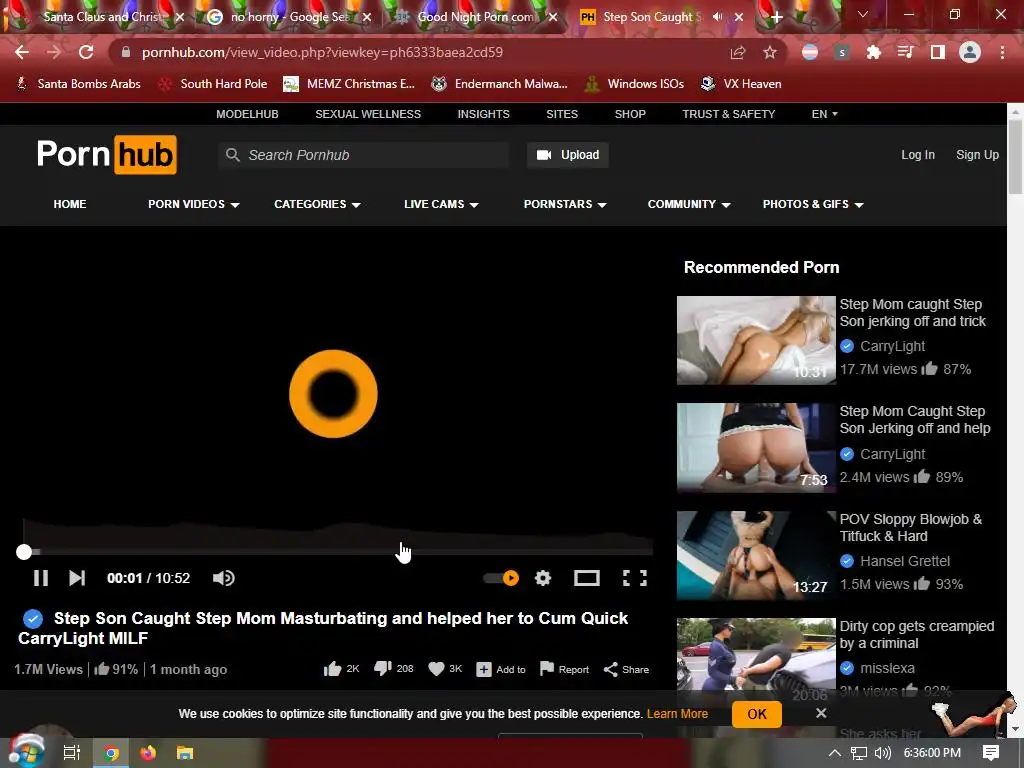Open the Chrome three-dot menu

(1002, 52)
